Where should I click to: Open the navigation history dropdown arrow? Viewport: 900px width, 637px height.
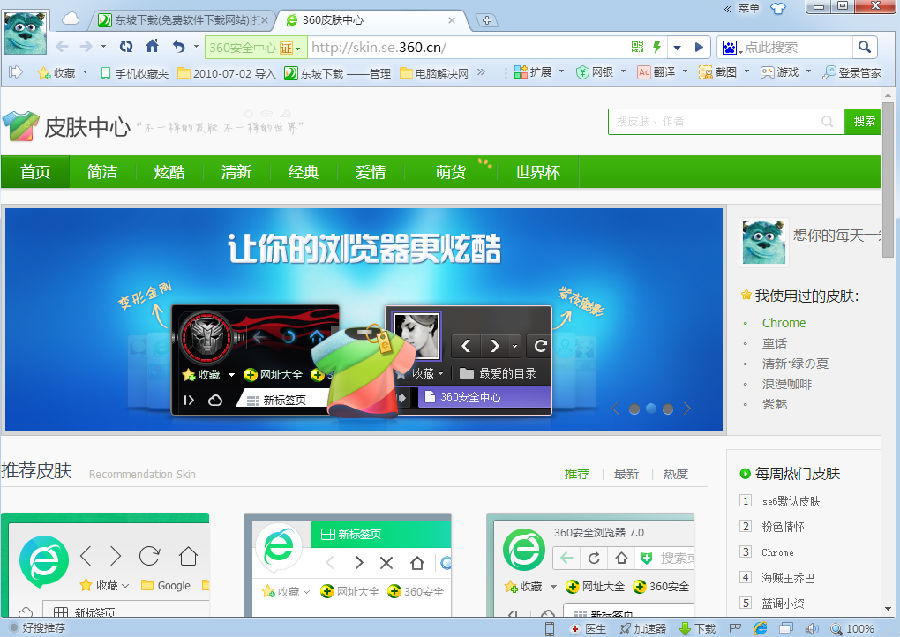(x=103, y=47)
